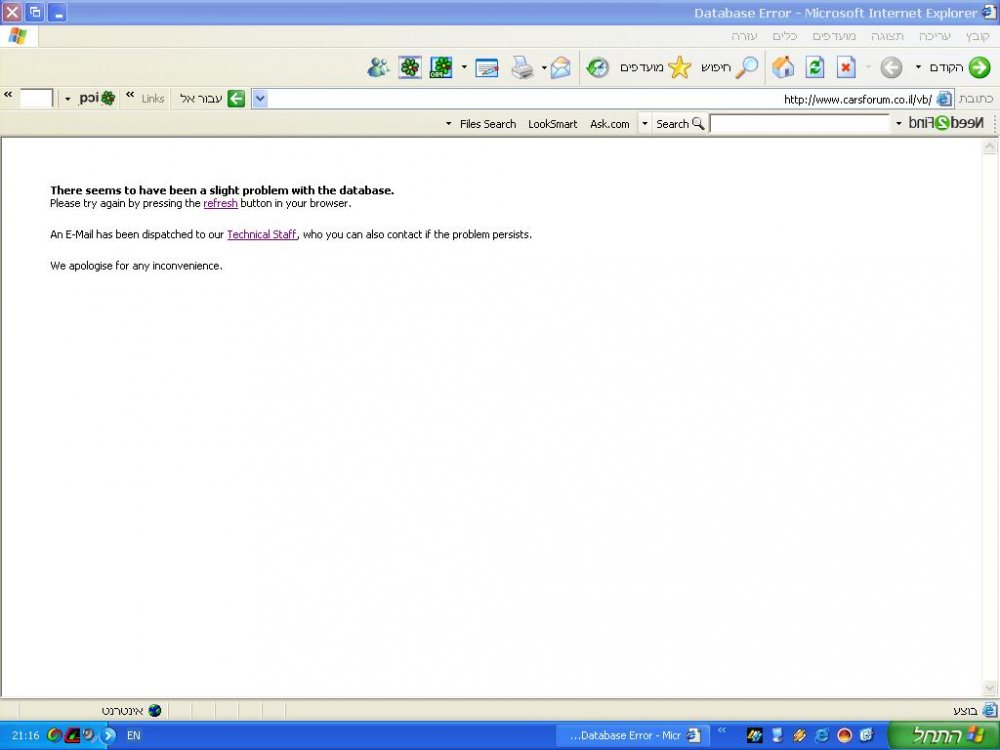Open the קובץ (File) menu

[x=977, y=36]
